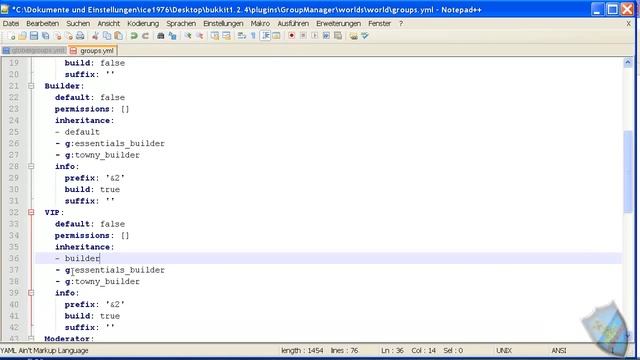The height and width of the screenshot is (360, 640).
Task: Cut selection with the scissors icon
Action: tap(95, 36)
